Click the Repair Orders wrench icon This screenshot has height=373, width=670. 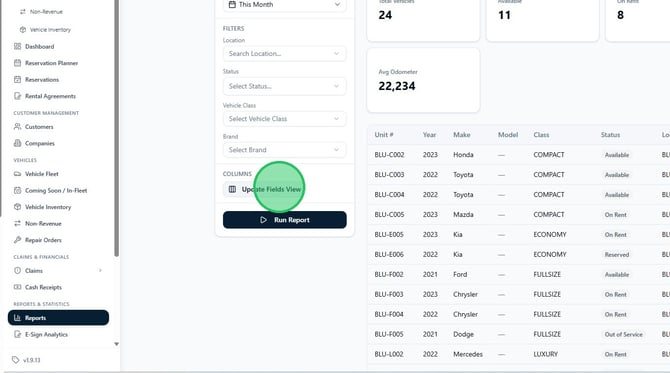click(18, 240)
